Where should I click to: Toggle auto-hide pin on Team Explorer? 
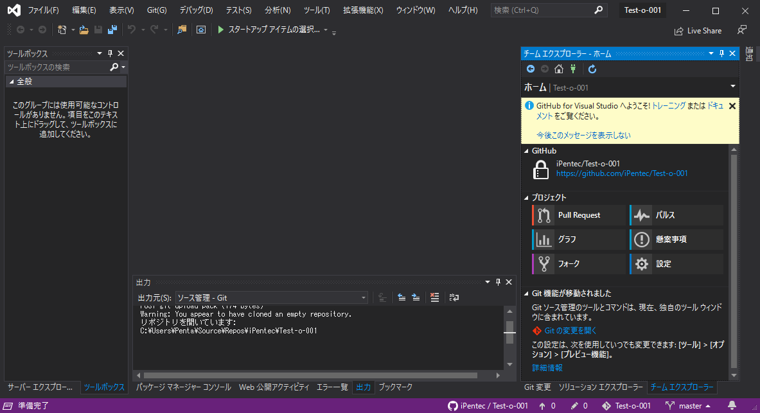click(722, 53)
